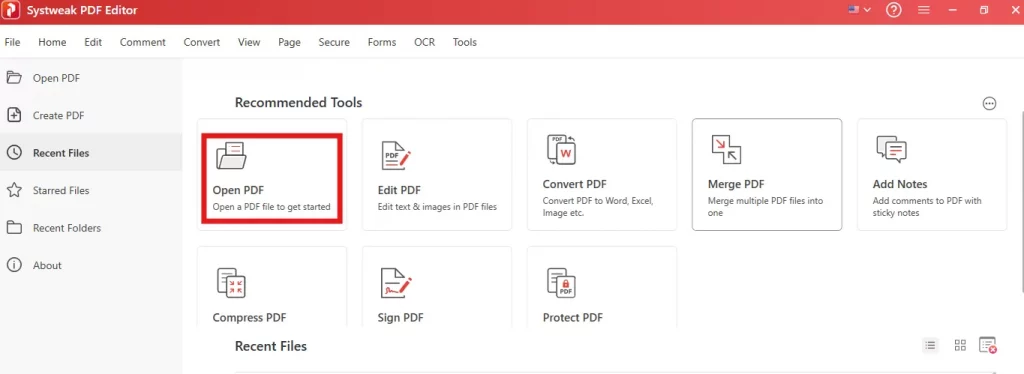
Task: Select Create PDF label in sidebar
Action: pos(59,116)
